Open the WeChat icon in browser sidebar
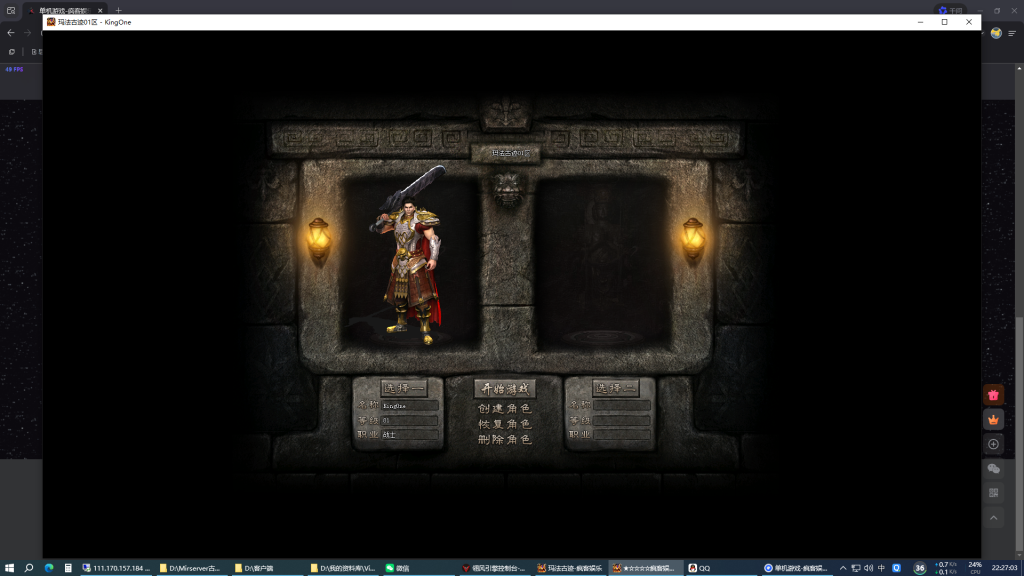1024x576 pixels. pos(993,469)
